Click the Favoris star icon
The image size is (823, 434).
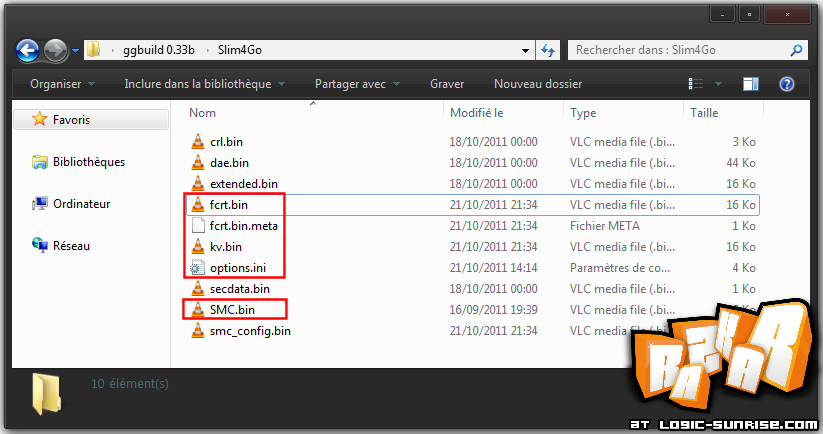click(x=39, y=120)
